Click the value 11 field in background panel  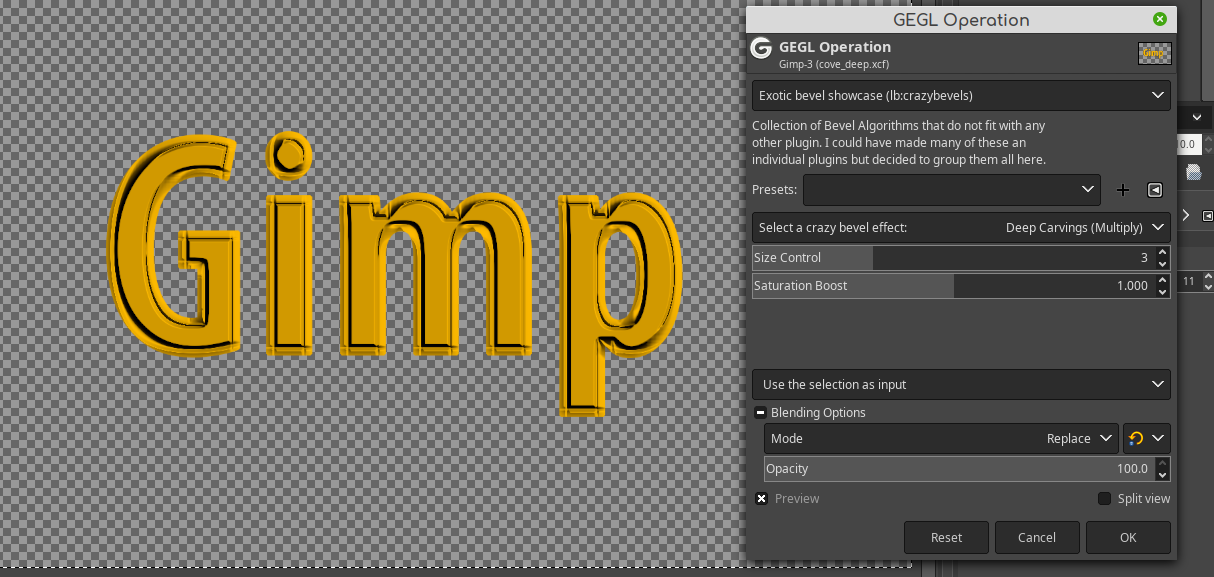pos(1189,282)
